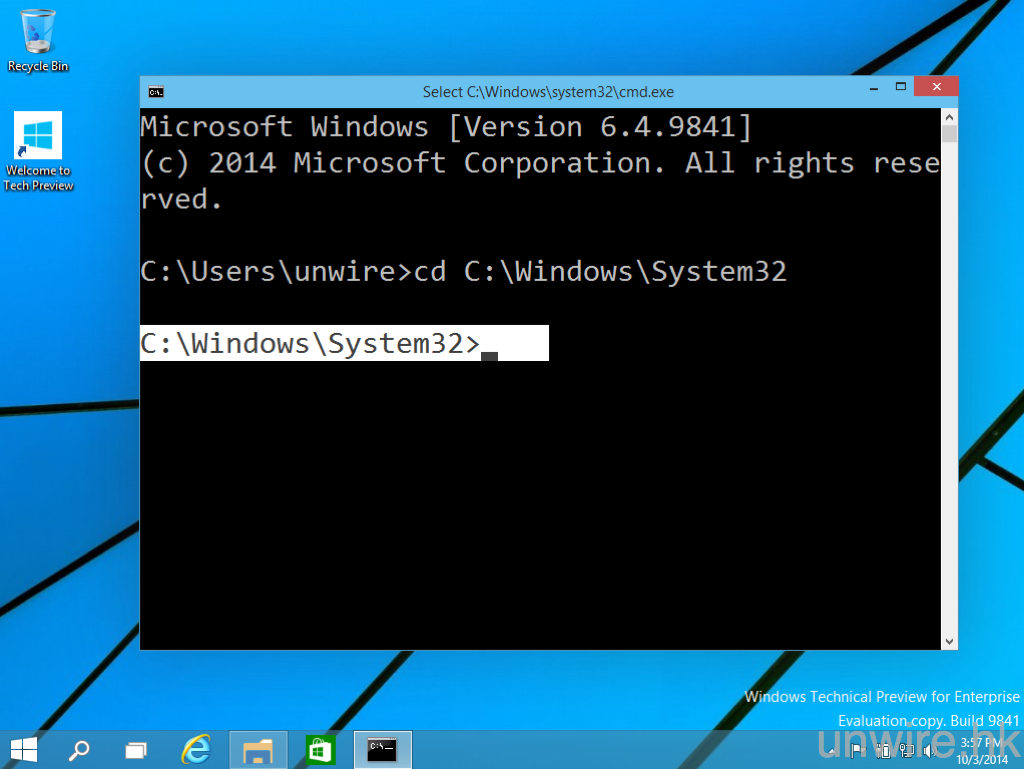Show hidden system tray icons
1024x769 pixels.
833,749
